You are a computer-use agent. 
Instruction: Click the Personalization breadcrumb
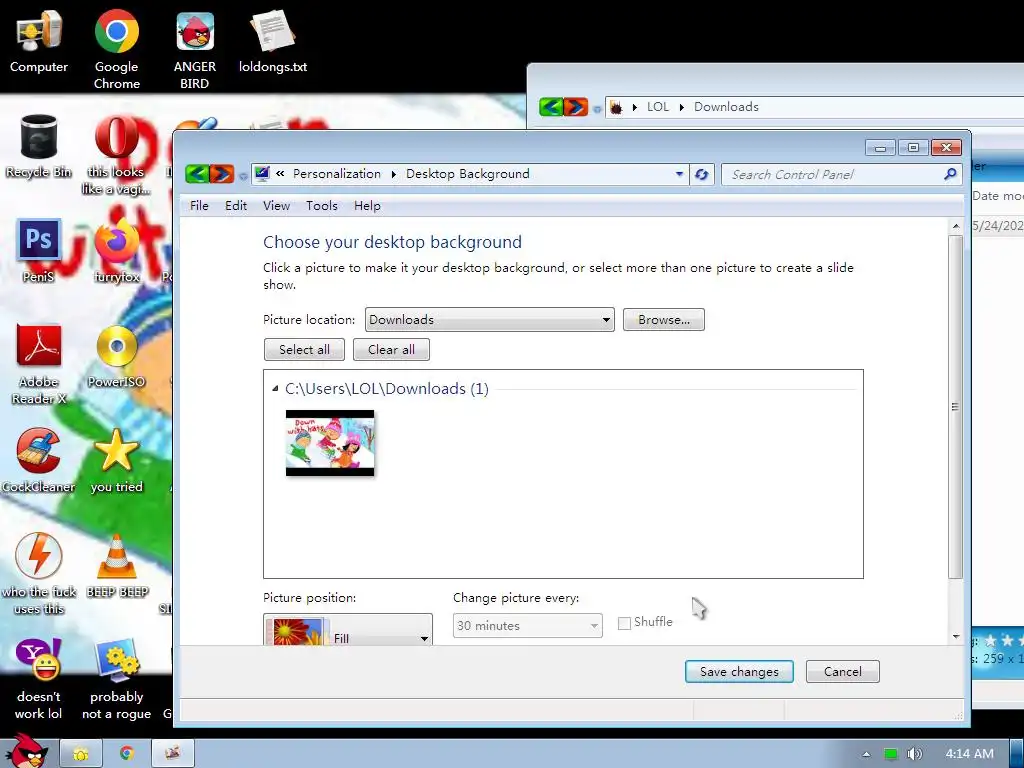(x=337, y=174)
